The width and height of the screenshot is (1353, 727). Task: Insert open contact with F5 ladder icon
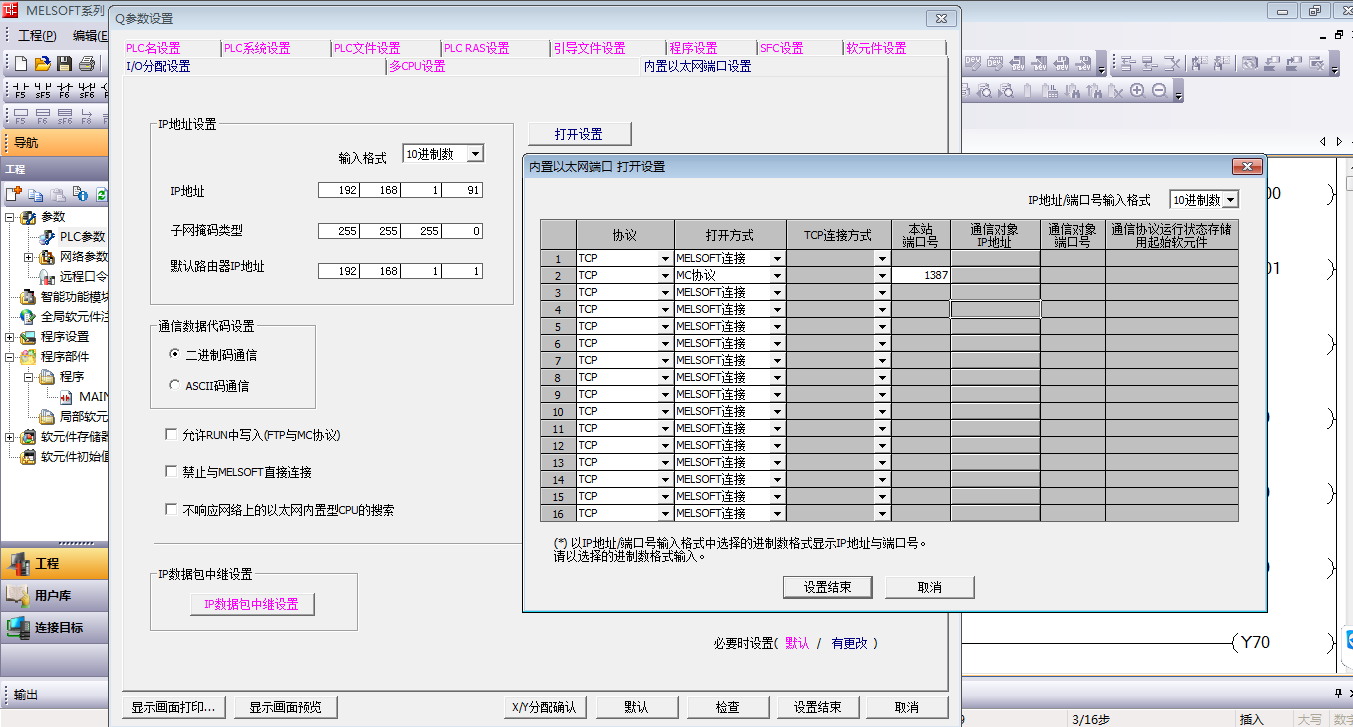[20, 91]
